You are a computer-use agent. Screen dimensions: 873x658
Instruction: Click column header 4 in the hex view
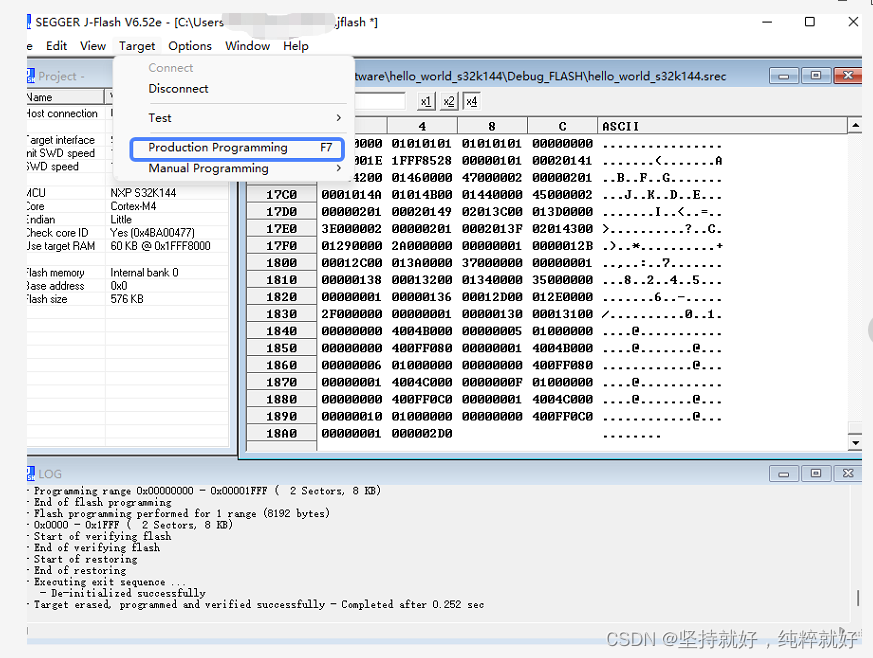[422, 126]
